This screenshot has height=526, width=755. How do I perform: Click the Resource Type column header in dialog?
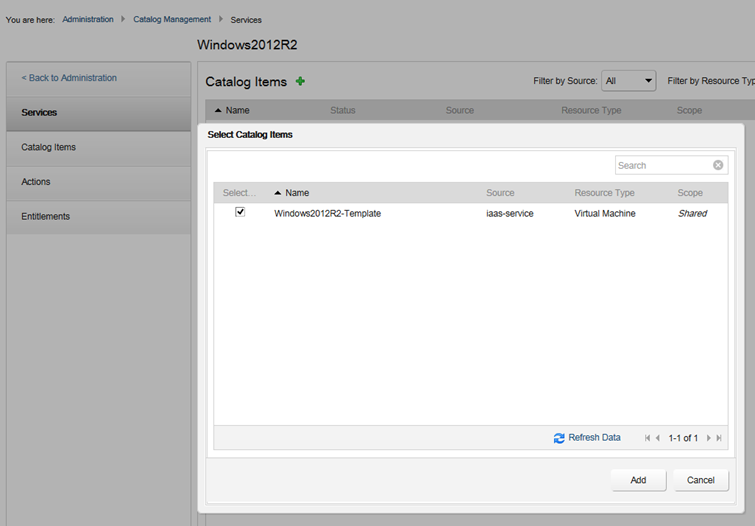point(604,193)
